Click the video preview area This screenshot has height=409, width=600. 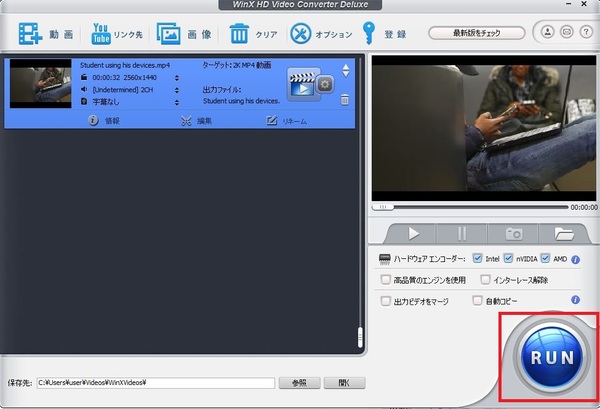484,128
